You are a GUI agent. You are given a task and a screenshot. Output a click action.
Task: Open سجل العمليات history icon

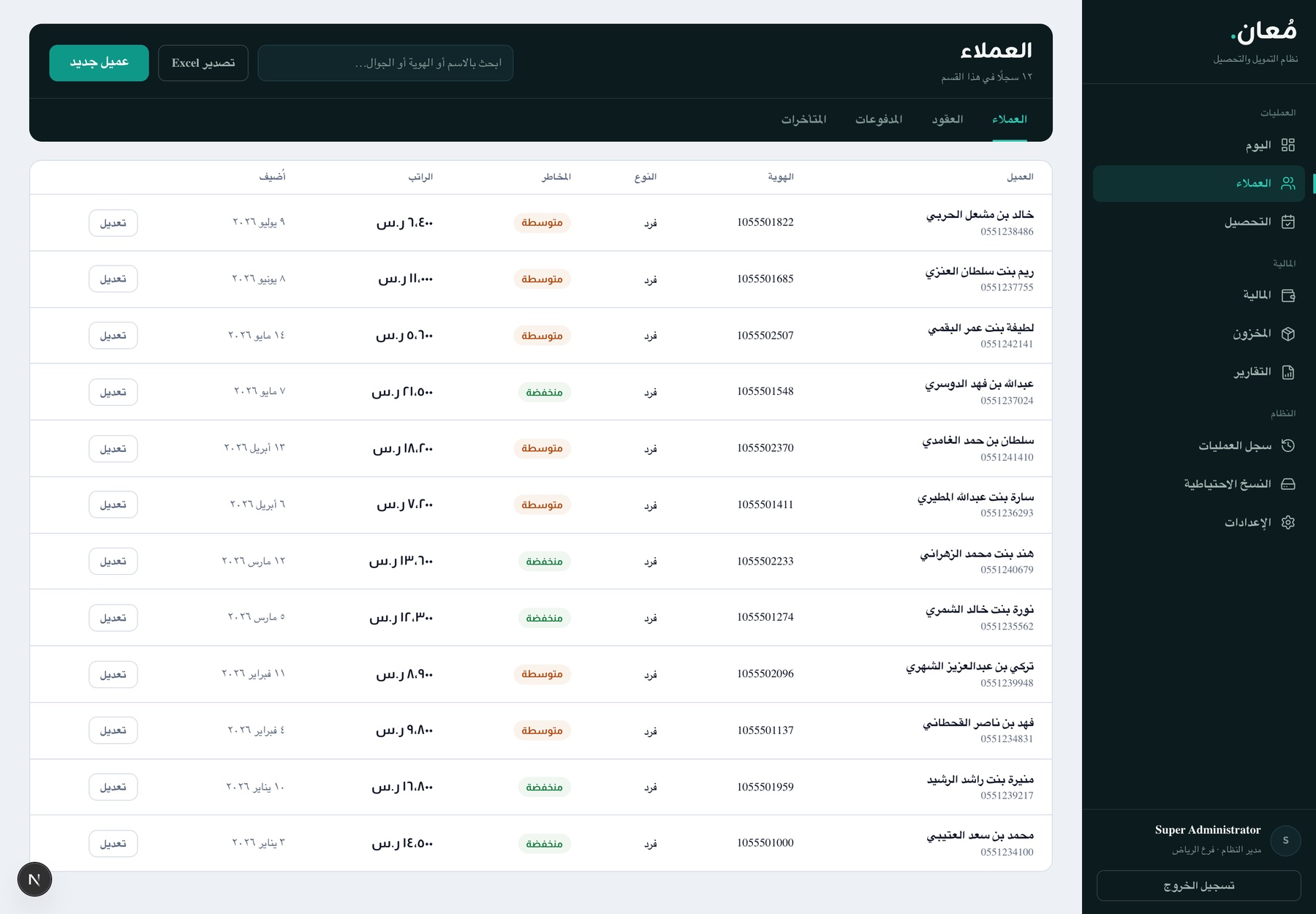point(1288,445)
